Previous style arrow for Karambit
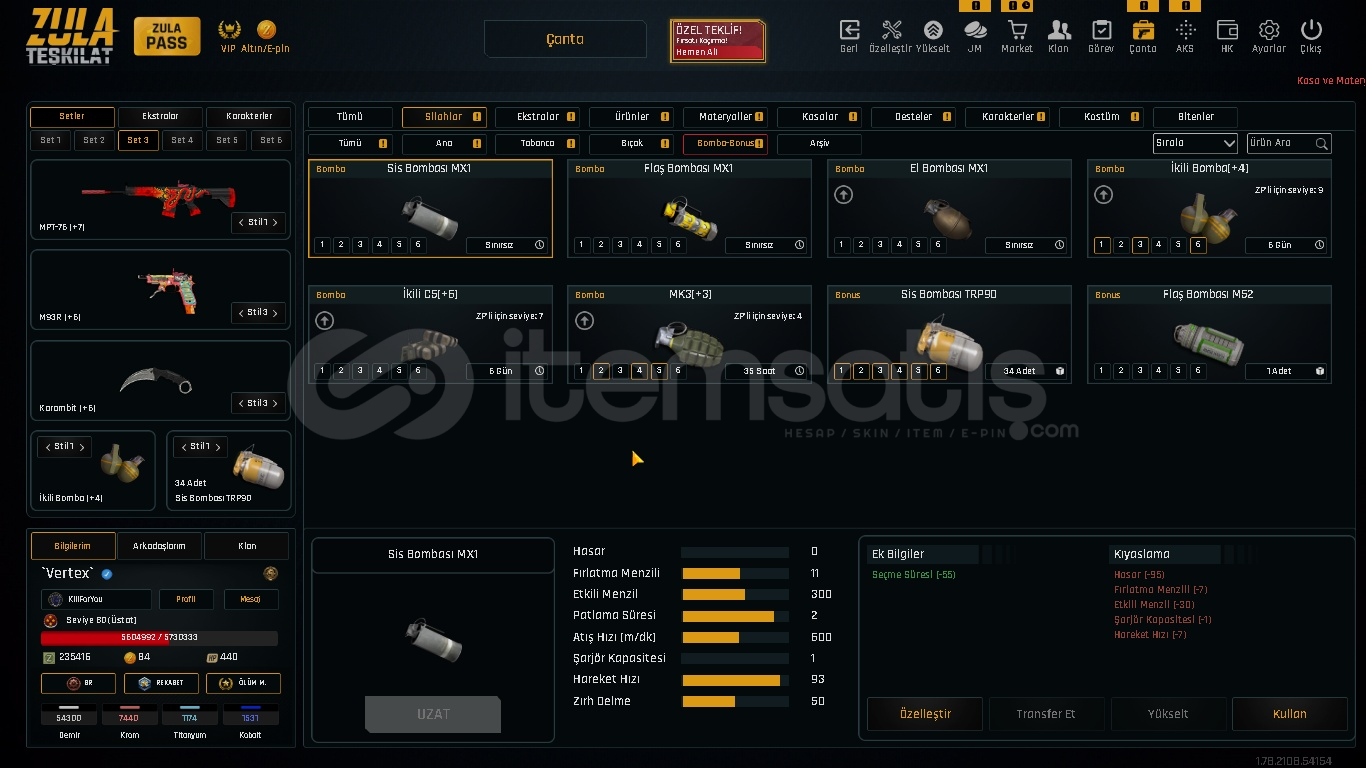Screen dimensions: 1366x768 (241, 403)
